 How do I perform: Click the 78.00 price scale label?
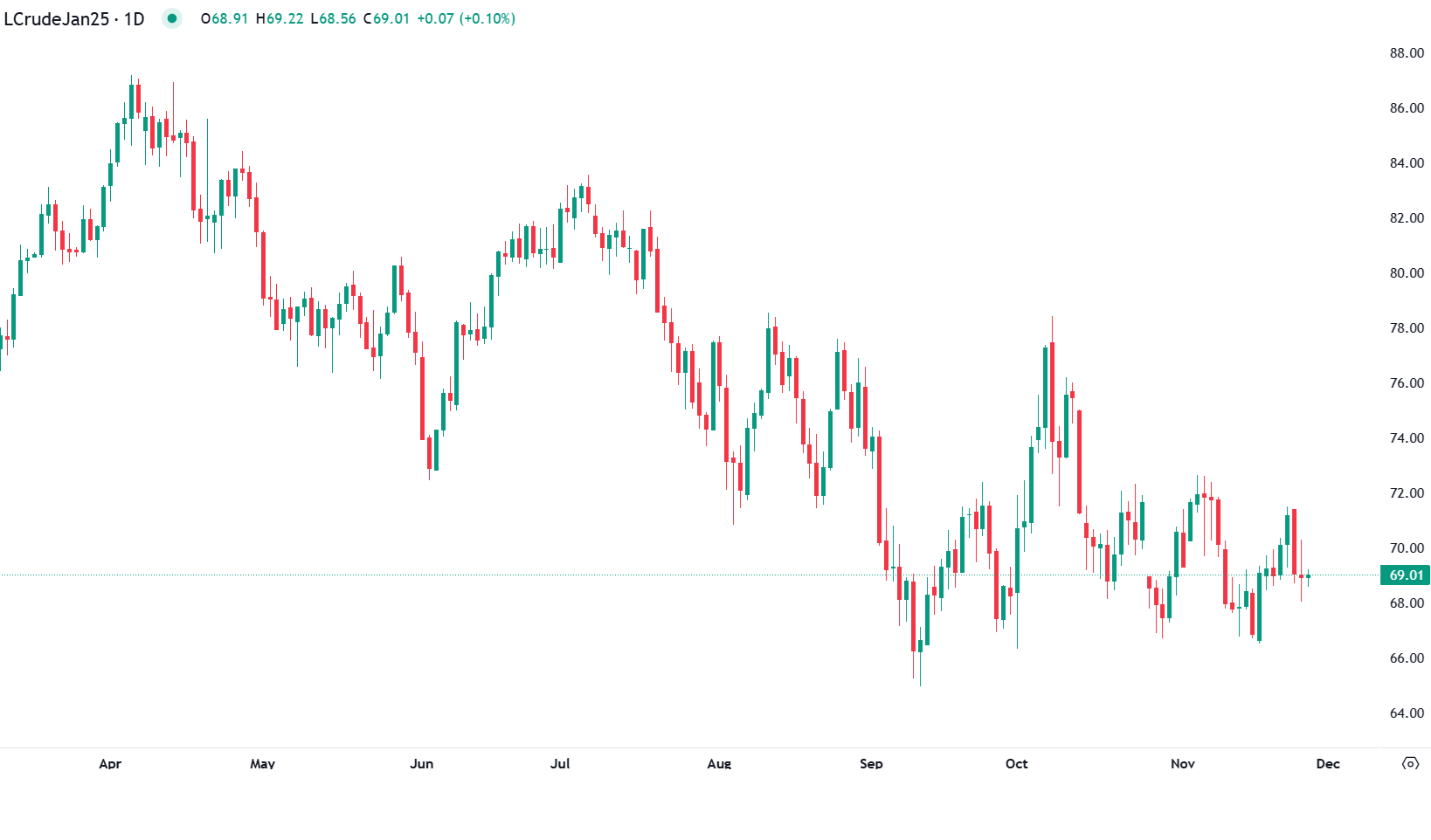(1407, 328)
